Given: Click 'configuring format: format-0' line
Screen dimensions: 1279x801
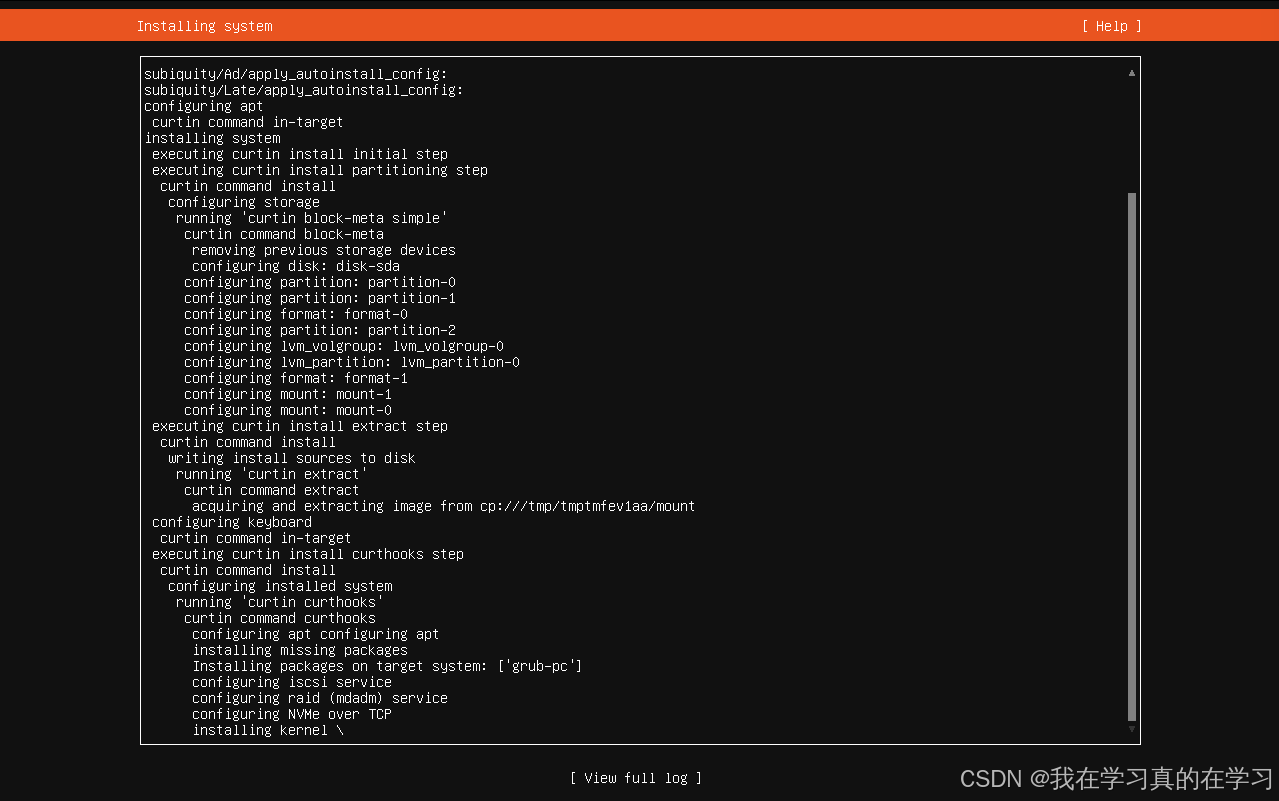Looking at the screenshot, I should (296, 314).
